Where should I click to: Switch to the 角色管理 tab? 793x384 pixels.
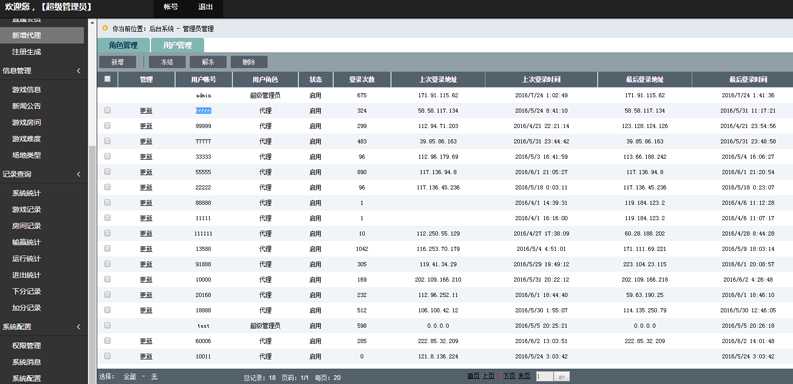[x=123, y=45]
